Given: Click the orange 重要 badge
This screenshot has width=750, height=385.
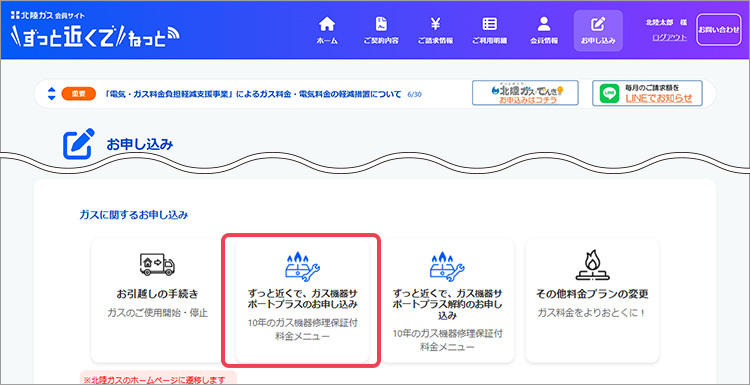Looking at the screenshot, I should [79, 94].
